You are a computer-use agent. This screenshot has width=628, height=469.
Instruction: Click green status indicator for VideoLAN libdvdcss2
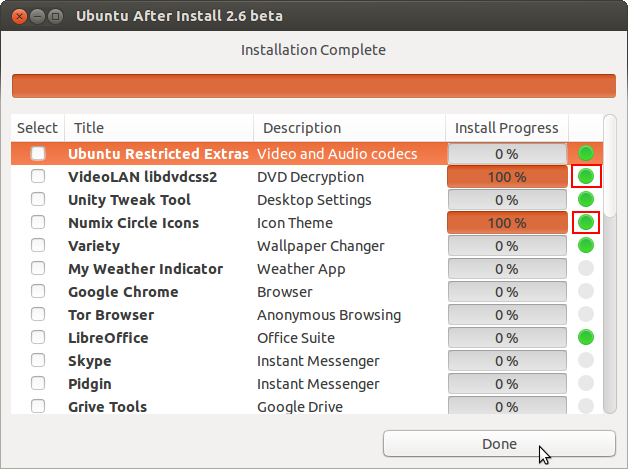click(x=586, y=176)
